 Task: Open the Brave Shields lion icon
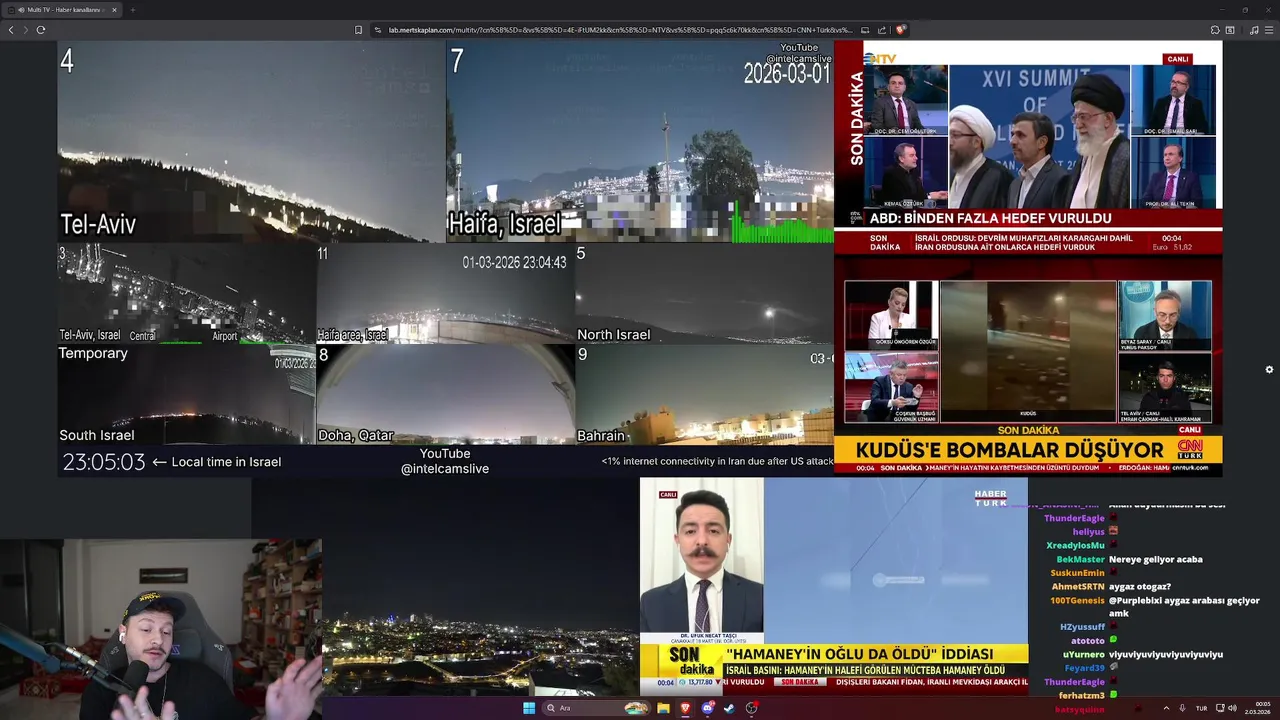900,30
